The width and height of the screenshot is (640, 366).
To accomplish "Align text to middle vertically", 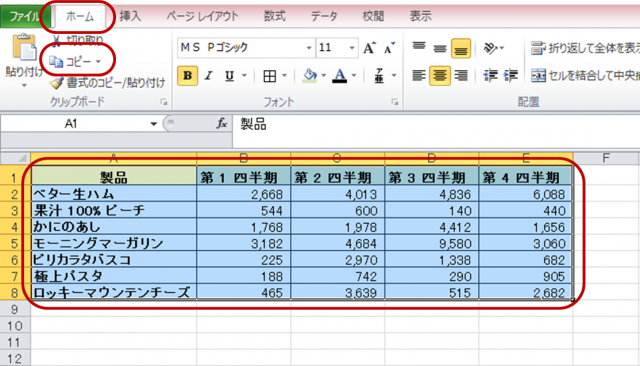I will click(440, 49).
